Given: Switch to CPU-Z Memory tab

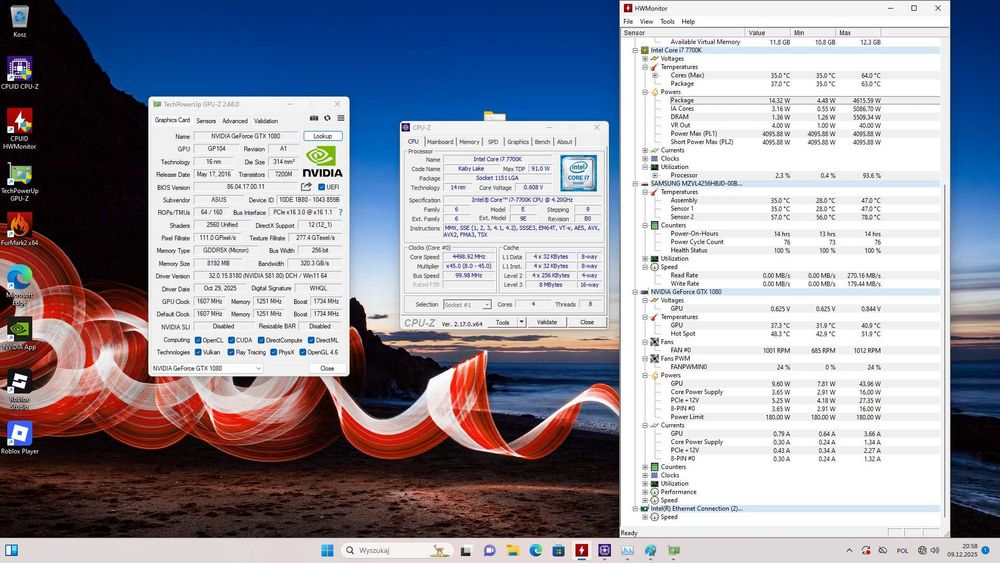Looking at the screenshot, I should click(x=469, y=142).
